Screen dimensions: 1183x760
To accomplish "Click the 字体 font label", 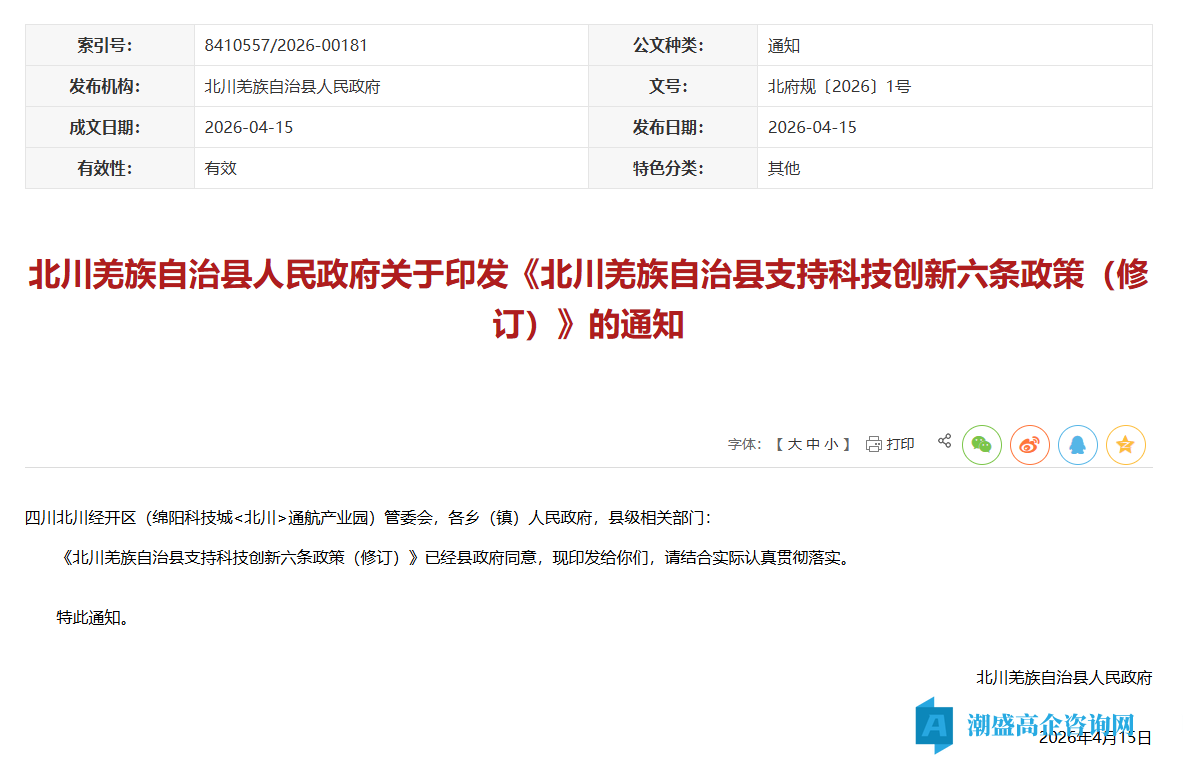I will [744, 445].
